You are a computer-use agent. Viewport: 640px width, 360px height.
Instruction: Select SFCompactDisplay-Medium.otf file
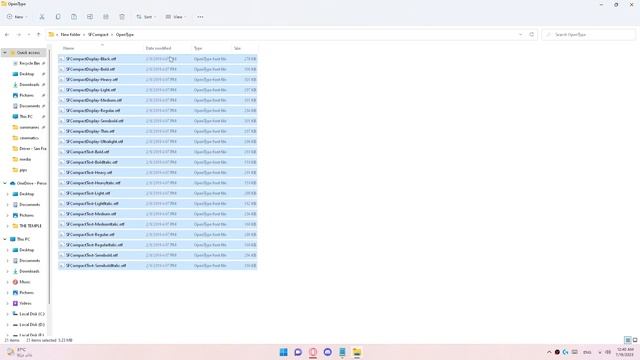point(158,100)
